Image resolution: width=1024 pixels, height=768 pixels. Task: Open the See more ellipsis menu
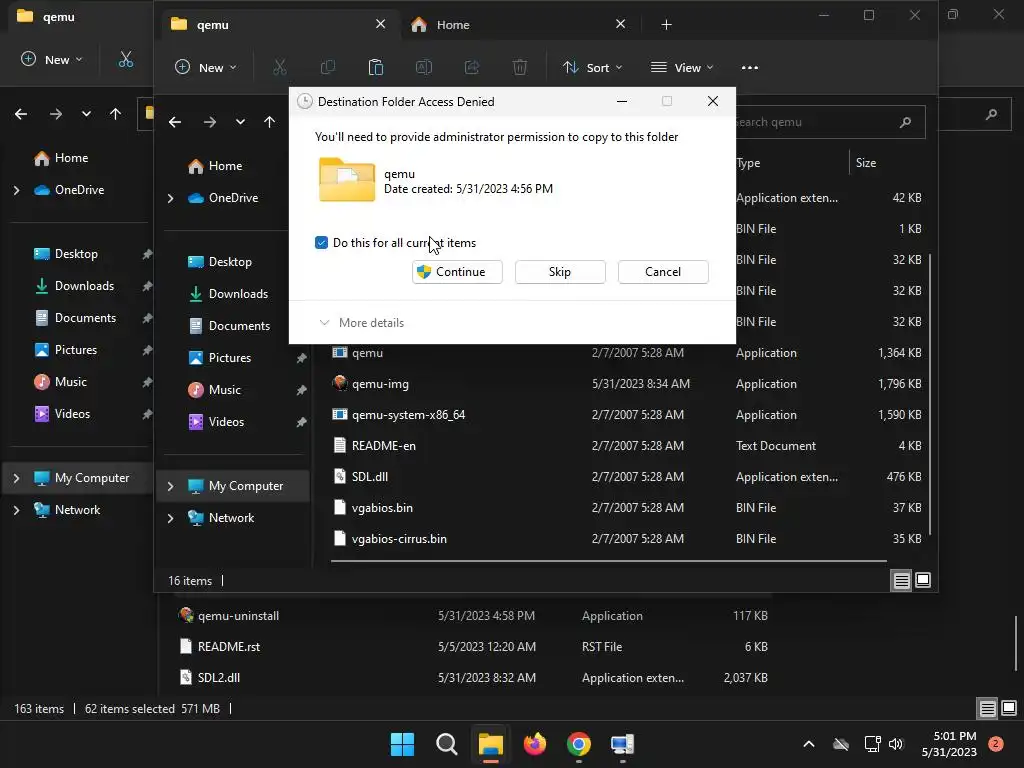pos(750,67)
